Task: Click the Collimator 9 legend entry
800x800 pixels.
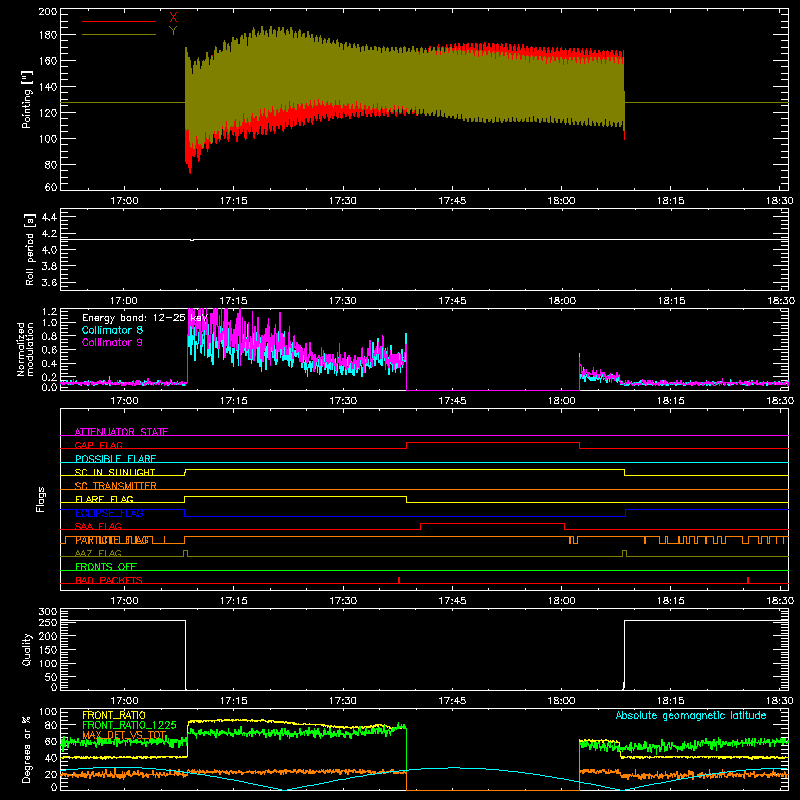Action: 112,342
